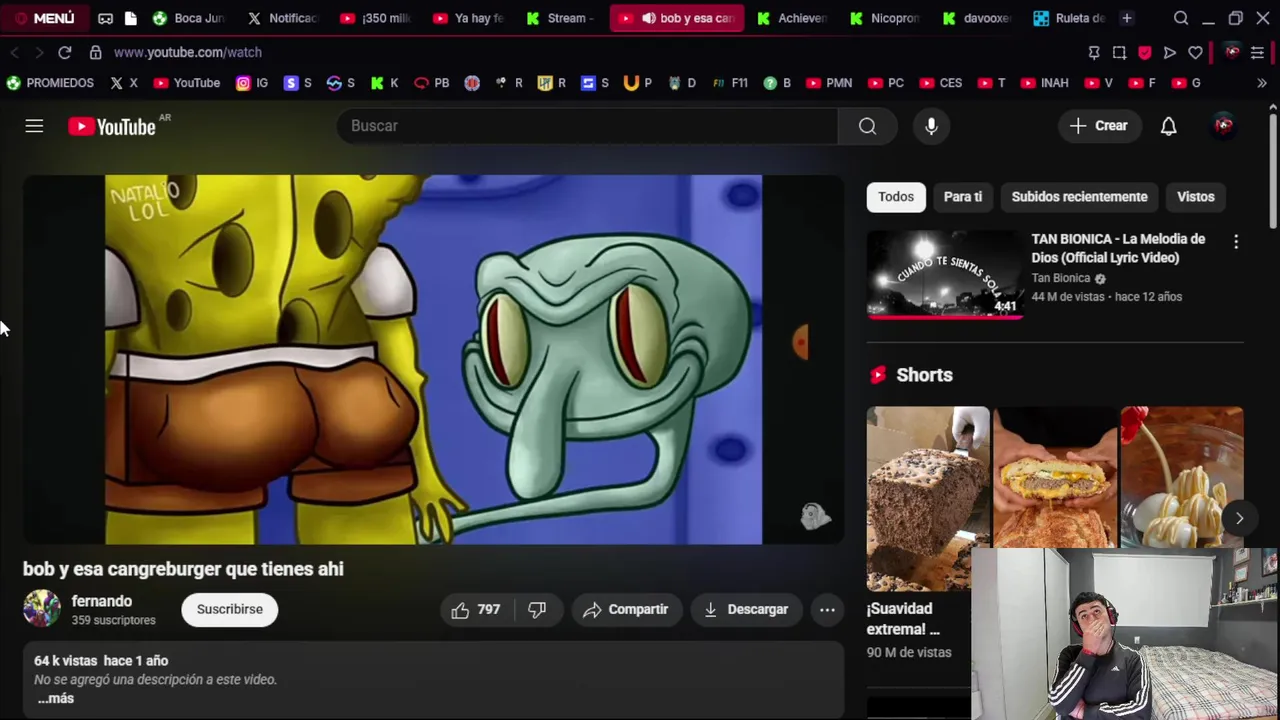Click the fernando channel avatar
Screen dimensions: 1280x720
pos(42,609)
